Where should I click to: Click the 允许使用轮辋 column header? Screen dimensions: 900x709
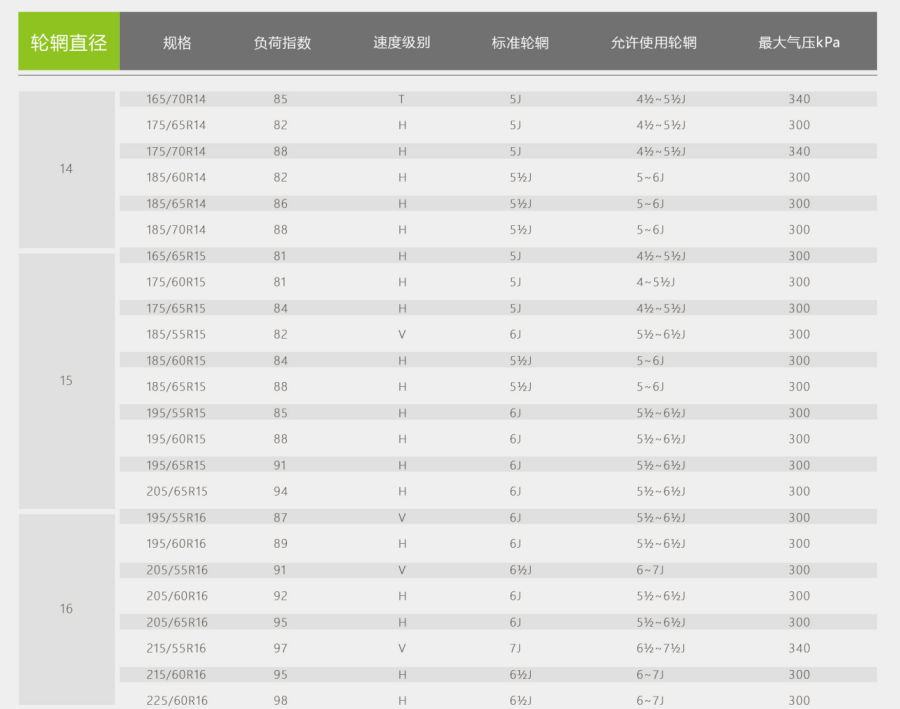pos(653,42)
